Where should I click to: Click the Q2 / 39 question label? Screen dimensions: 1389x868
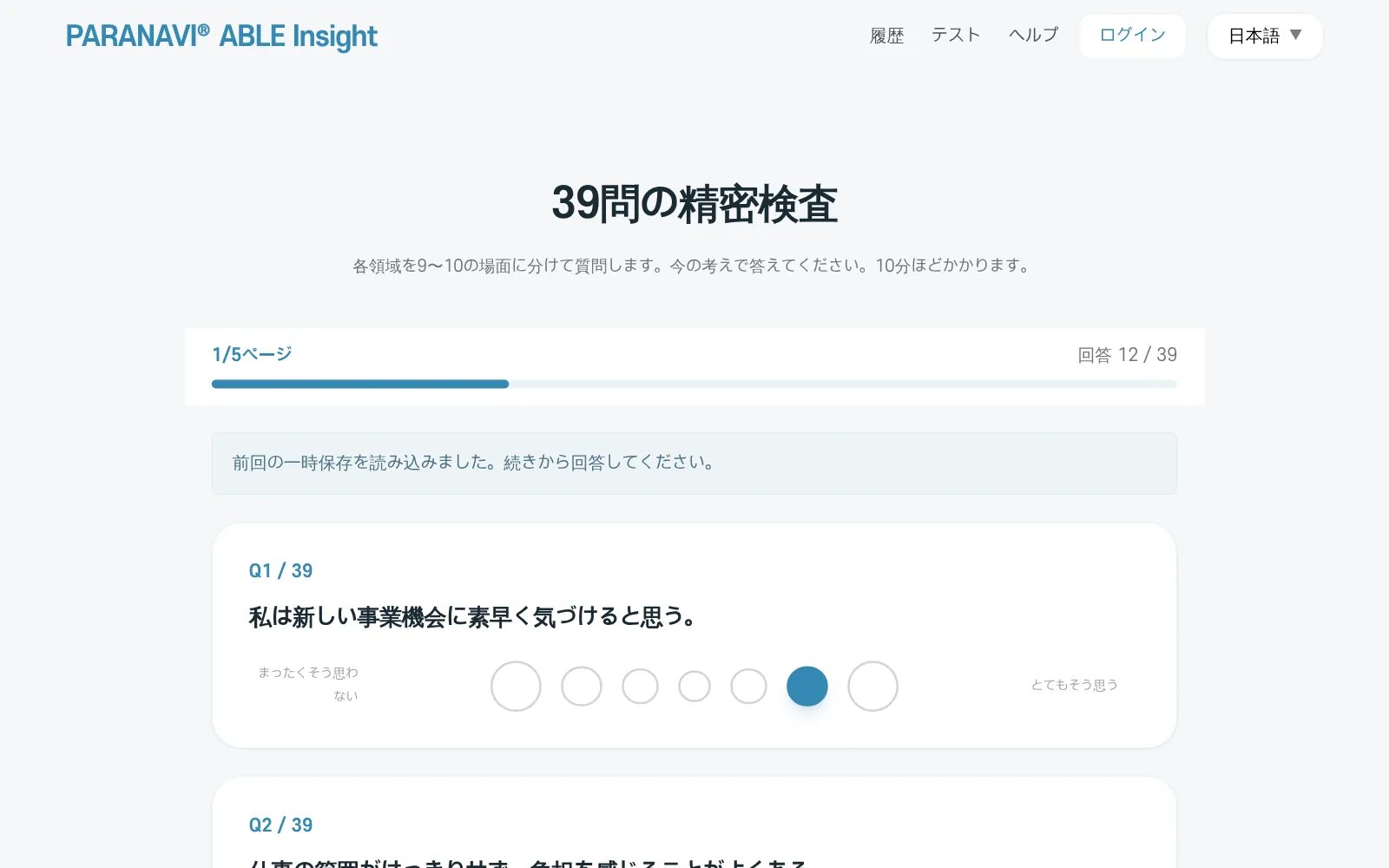coord(280,825)
